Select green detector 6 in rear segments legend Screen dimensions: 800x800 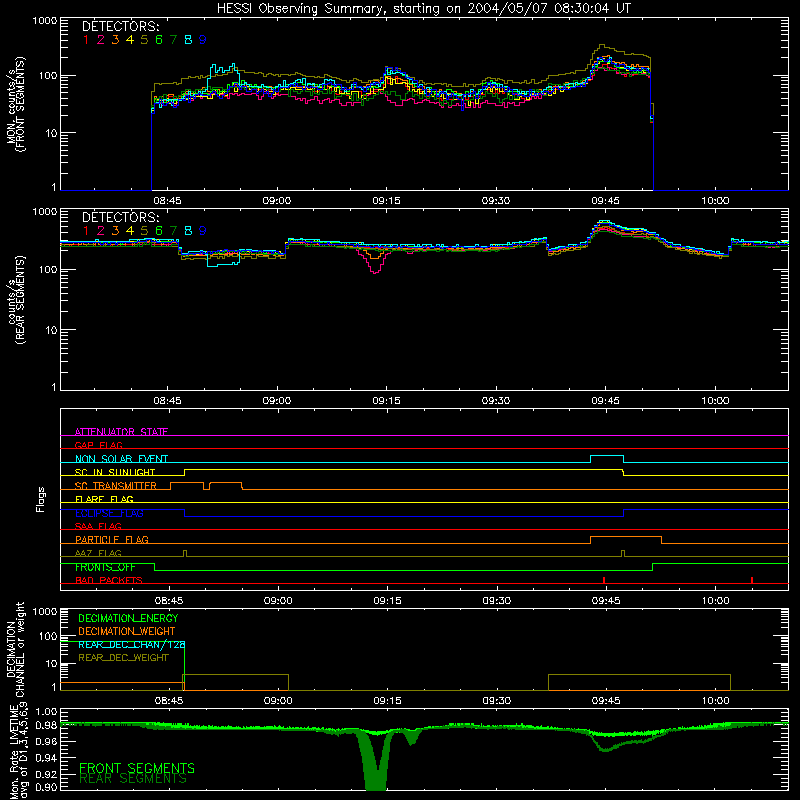tap(159, 231)
